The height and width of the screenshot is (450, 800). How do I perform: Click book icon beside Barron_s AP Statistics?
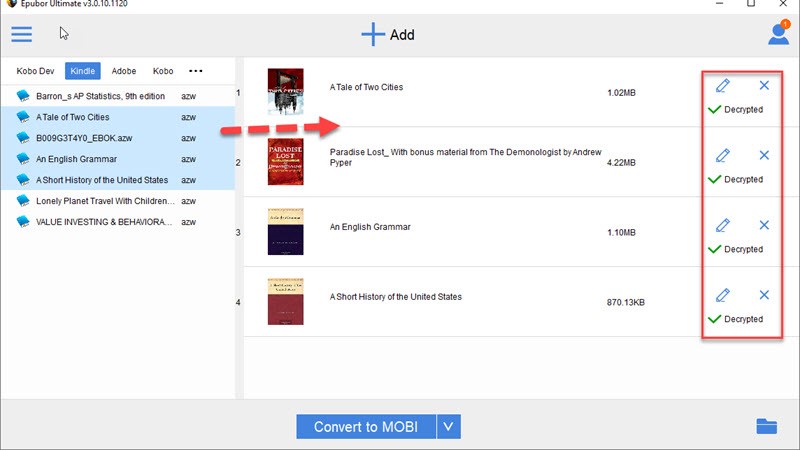pyautogui.click(x=23, y=96)
